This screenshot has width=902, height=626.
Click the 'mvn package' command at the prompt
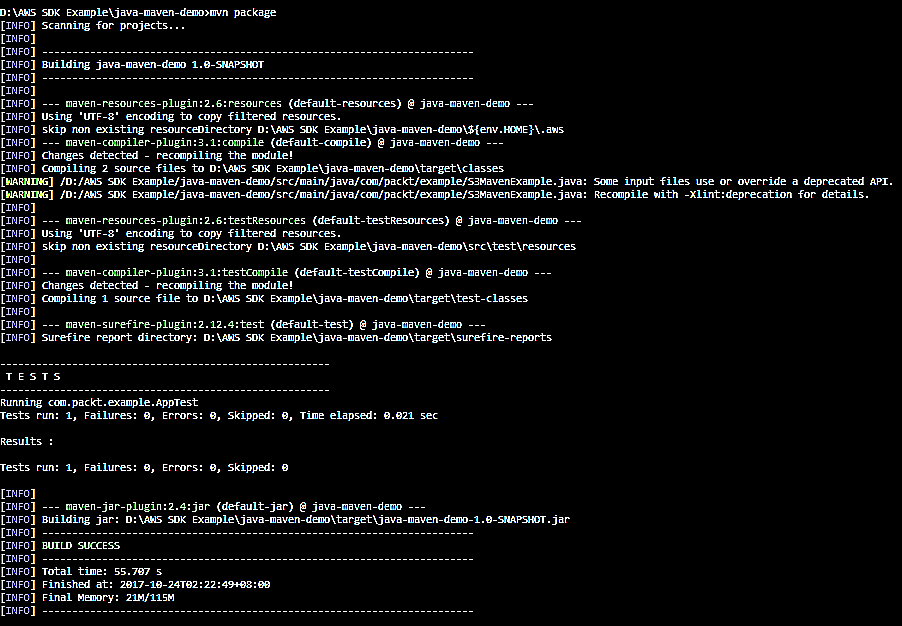[x=243, y=12]
